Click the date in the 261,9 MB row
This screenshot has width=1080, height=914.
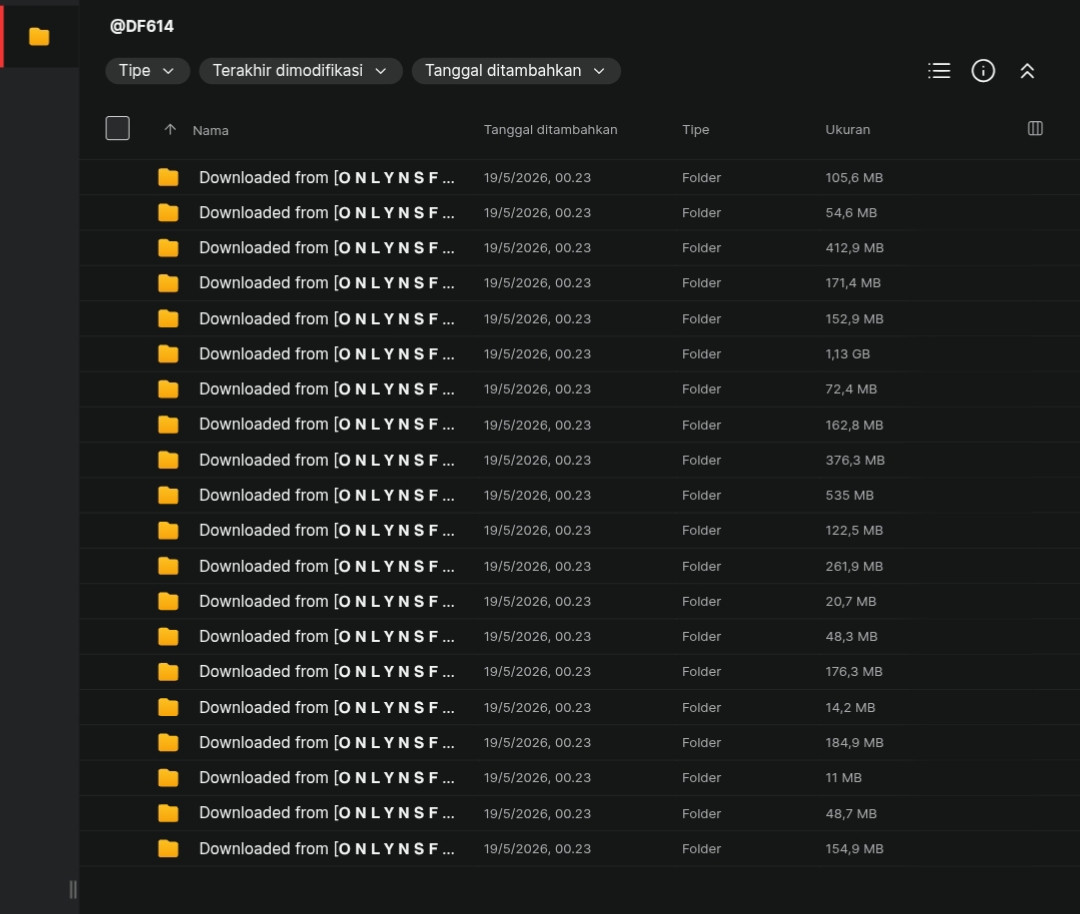[537, 566]
